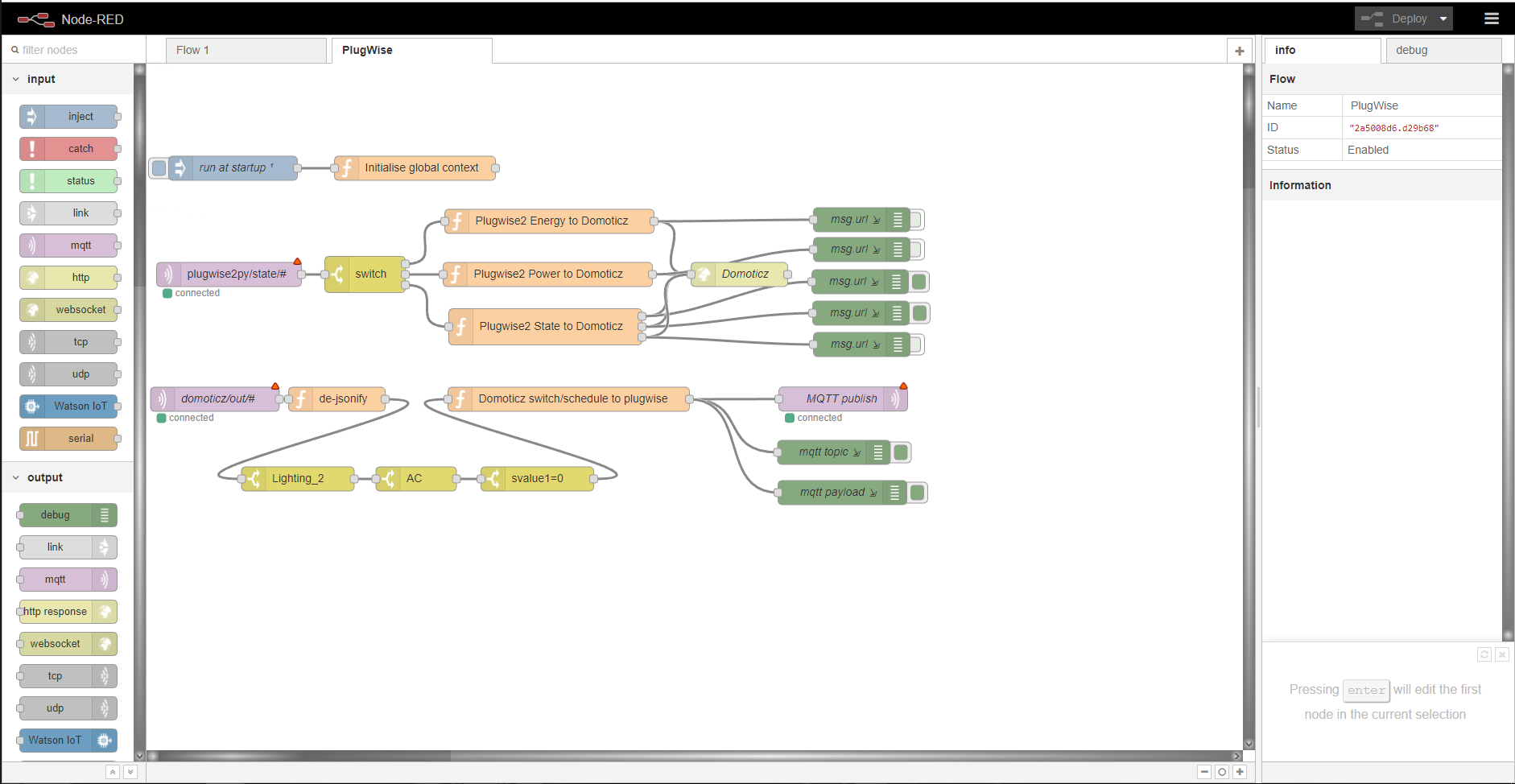Toggle the second msg.url debug node output
This screenshot has width=1515, height=784.
(916, 250)
